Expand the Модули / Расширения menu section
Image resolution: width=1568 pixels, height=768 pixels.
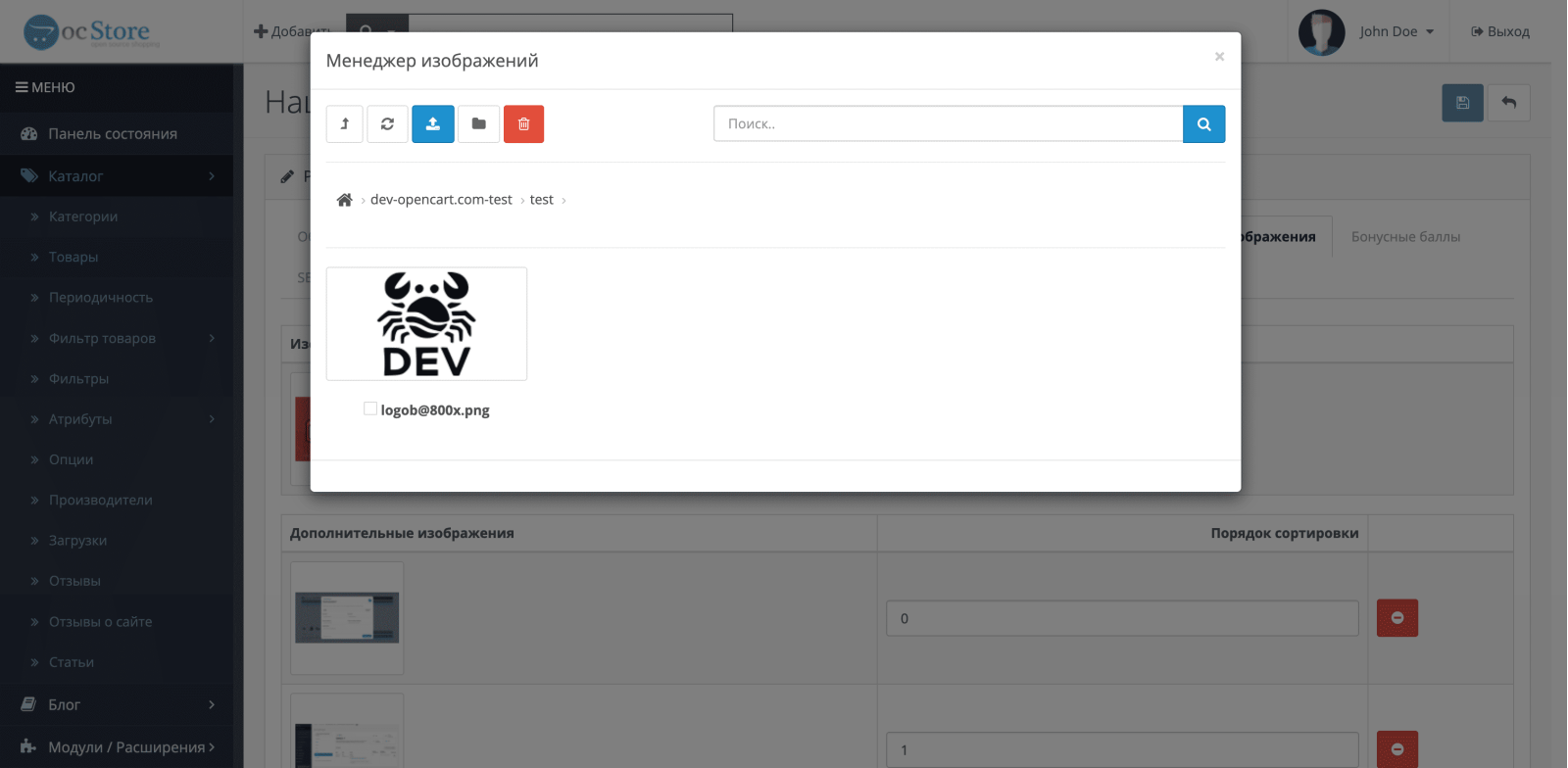click(117, 747)
